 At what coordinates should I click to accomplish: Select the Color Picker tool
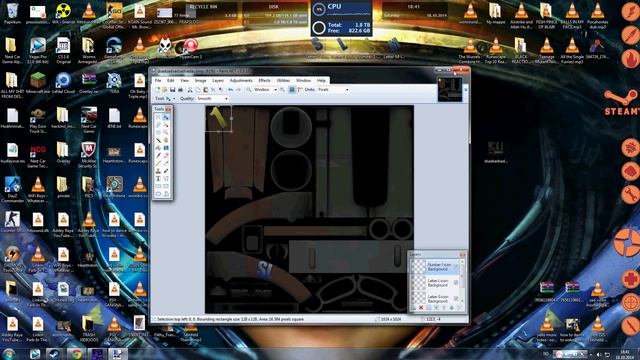166,163
